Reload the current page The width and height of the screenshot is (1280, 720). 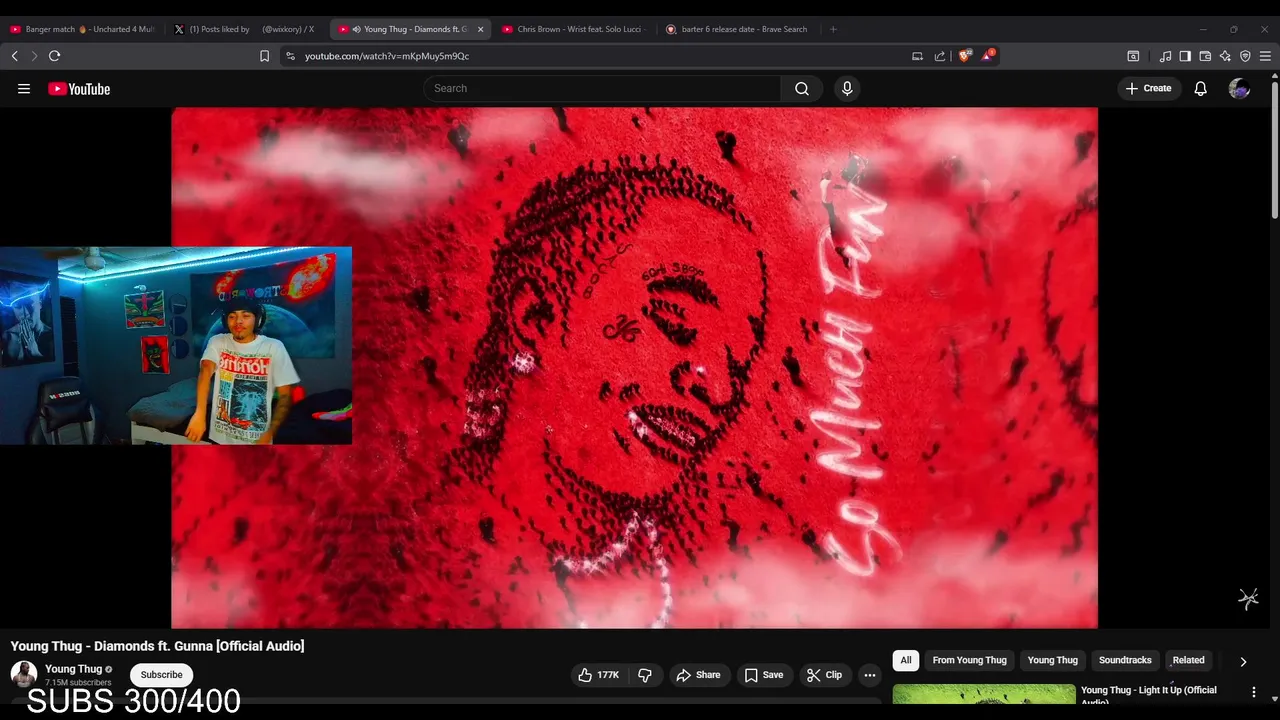54,56
